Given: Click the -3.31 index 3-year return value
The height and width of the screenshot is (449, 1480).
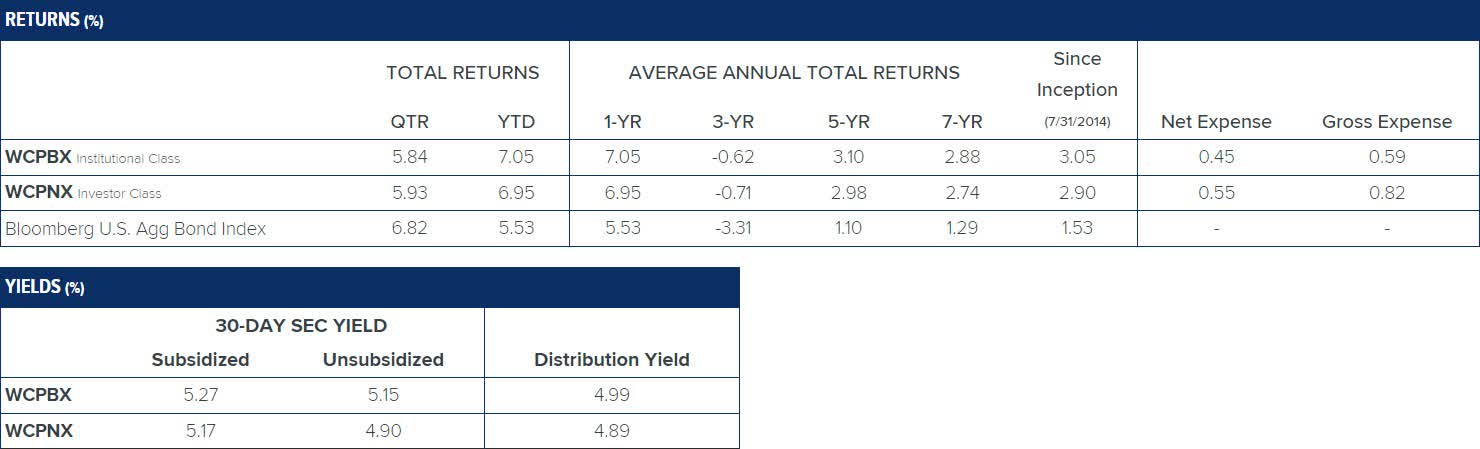Looking at the screenshot, I should pyautogui.click(x=732, y=228).
